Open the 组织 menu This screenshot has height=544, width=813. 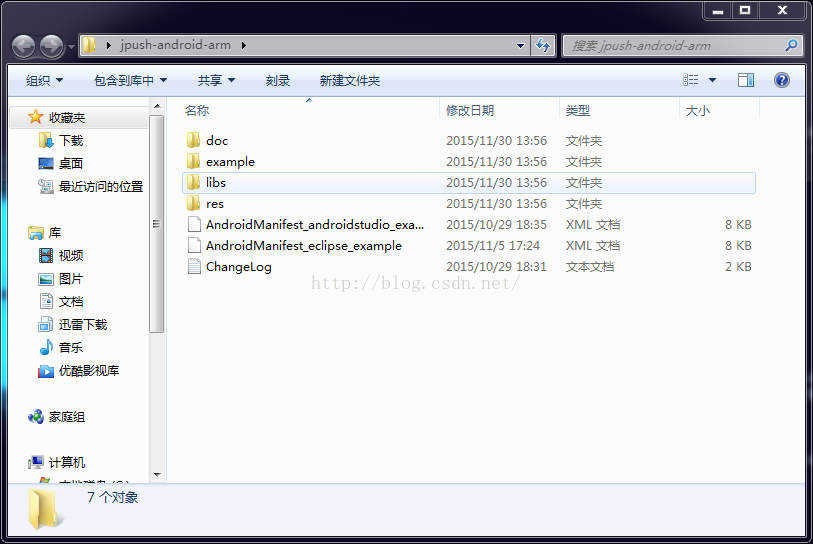tap(45, 80)
